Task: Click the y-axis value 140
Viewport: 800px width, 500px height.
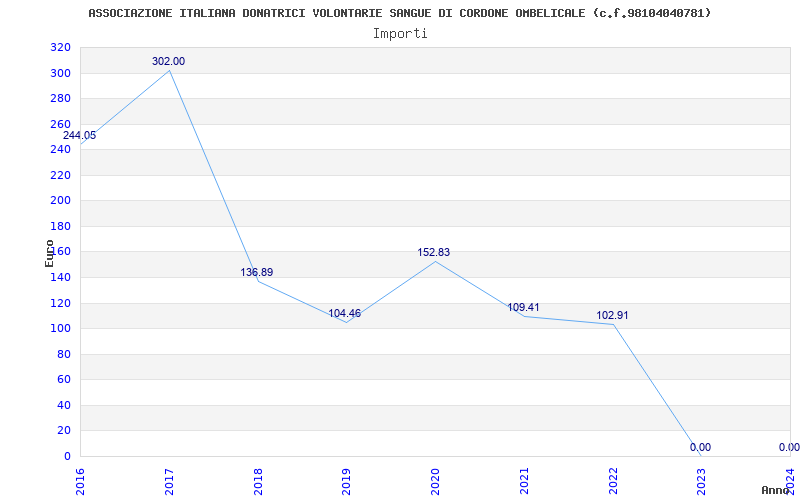Action: click(x=61, y=278)
